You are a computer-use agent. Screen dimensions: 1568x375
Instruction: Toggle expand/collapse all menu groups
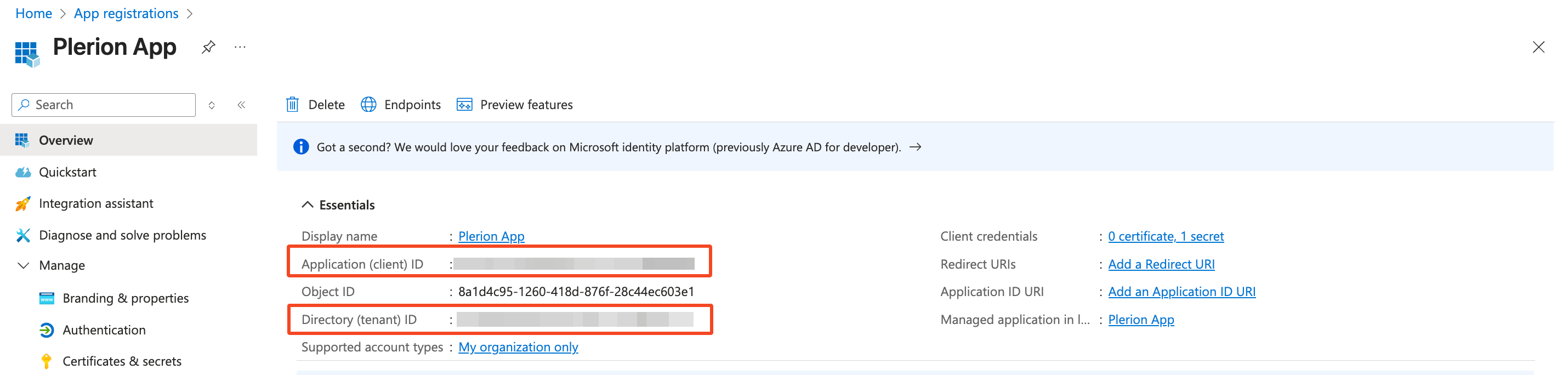(x=212, y=105)
